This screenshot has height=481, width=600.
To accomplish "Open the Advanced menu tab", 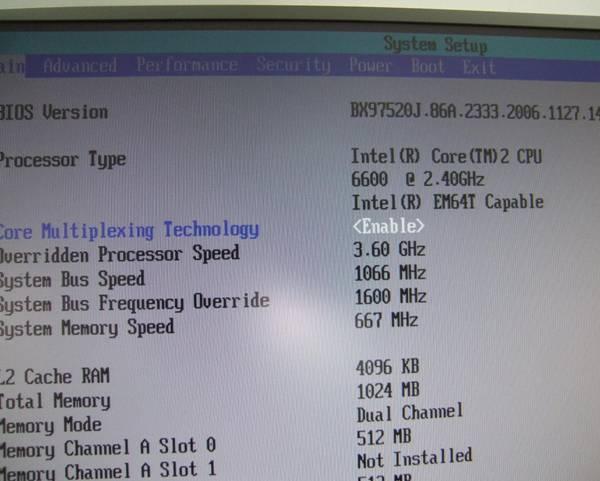I will click(x=80, y=66).
